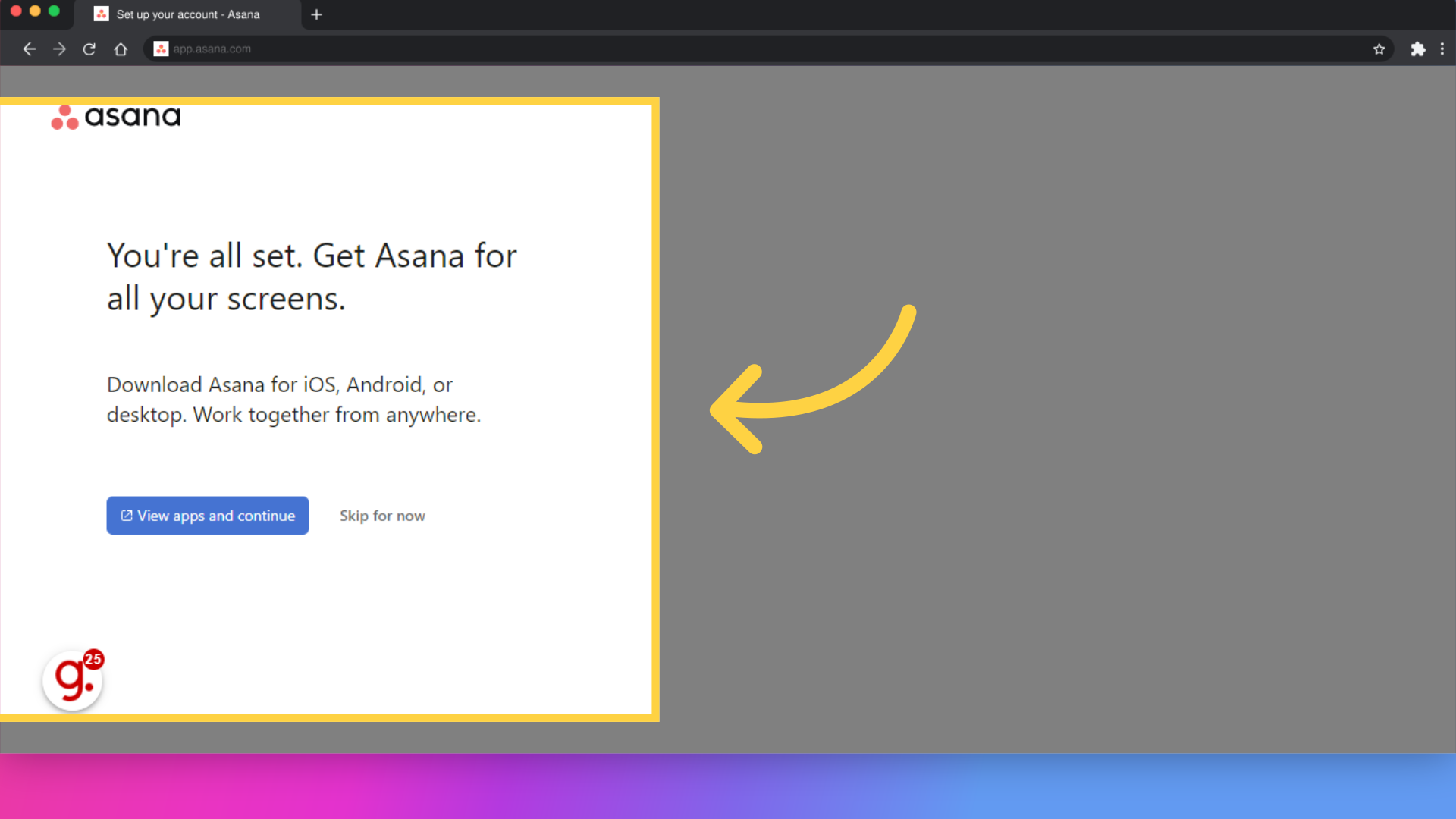This screenshot has height=819, width=1456.
Task: Click the browser reload page icon
Action: click(89, 49)
